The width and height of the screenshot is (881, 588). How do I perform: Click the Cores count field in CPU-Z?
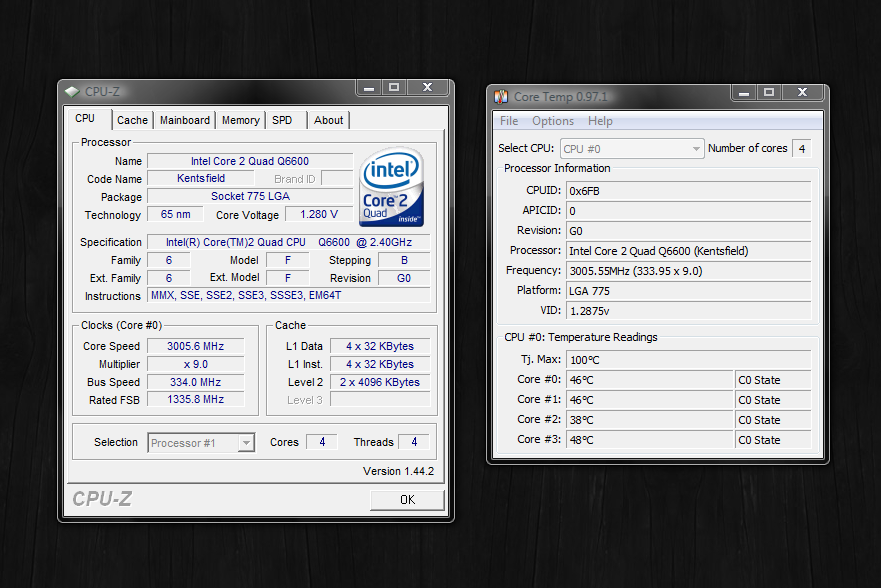(x=322, y=442)
